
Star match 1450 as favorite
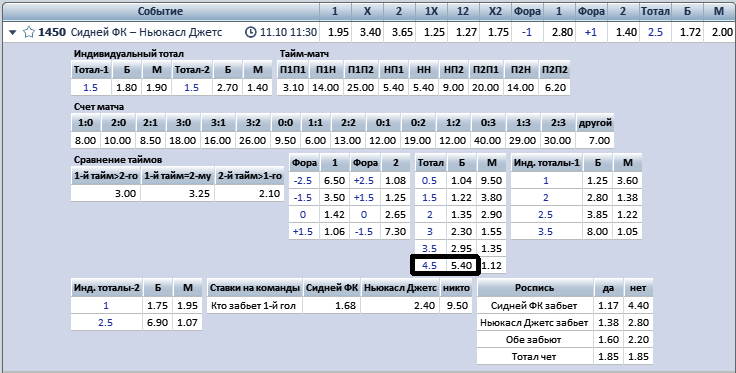point(29,32)
